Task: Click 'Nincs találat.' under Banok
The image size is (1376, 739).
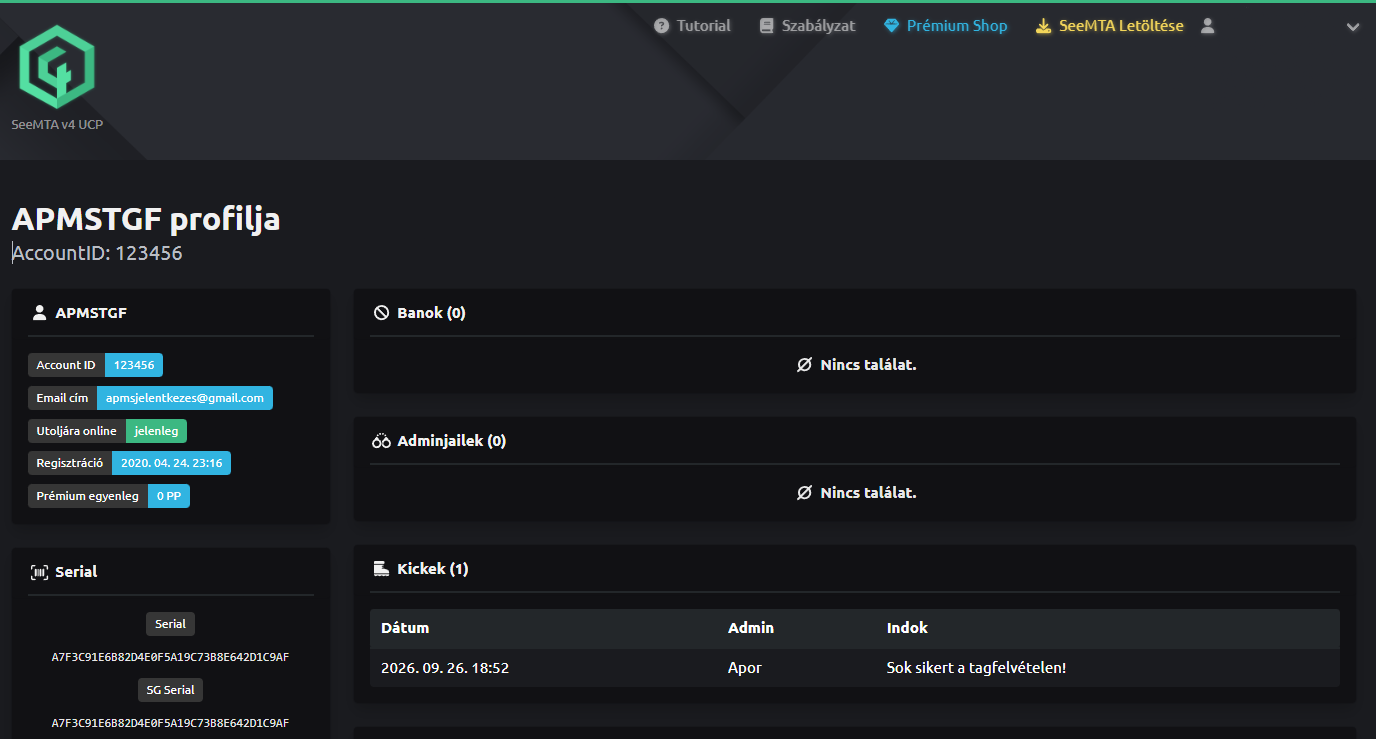Action: click(868, 365)
